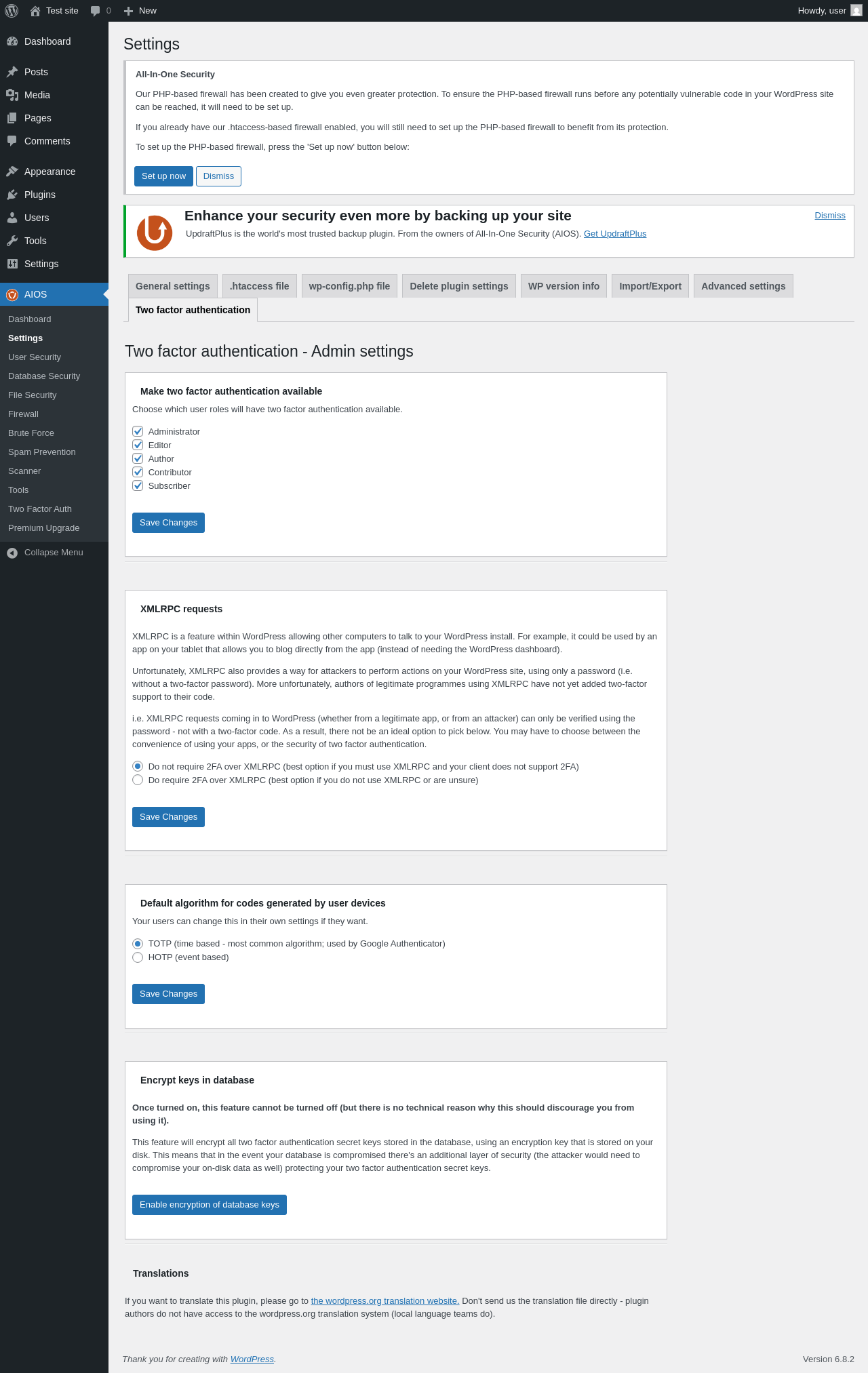Open Premium Upgrade submenu item

(54, 528)
